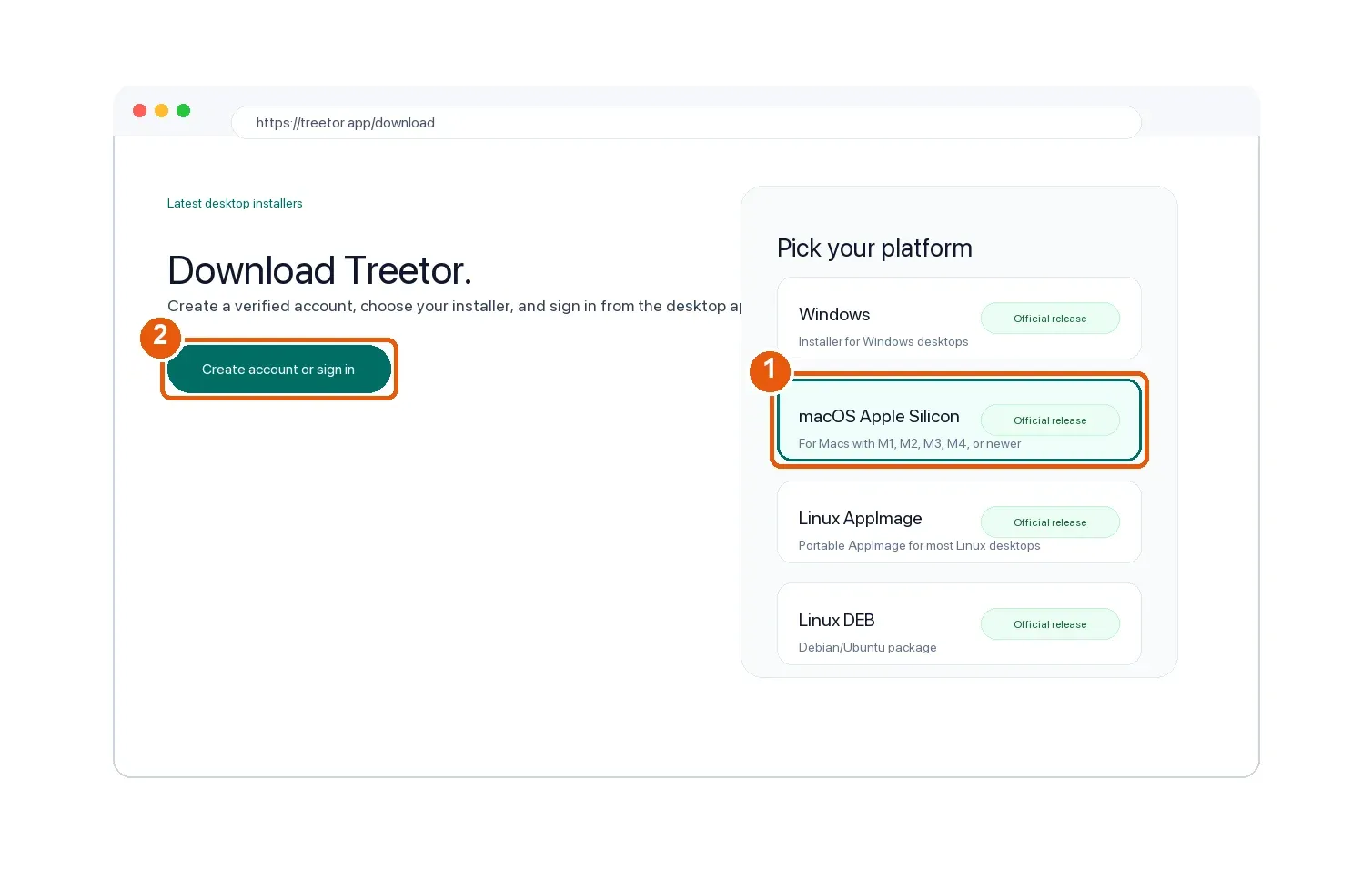This screenshot has width=1372, height=881.
Task: Click the Portable AppImage for most Linux desktops text
Action: tap(919, 546)
